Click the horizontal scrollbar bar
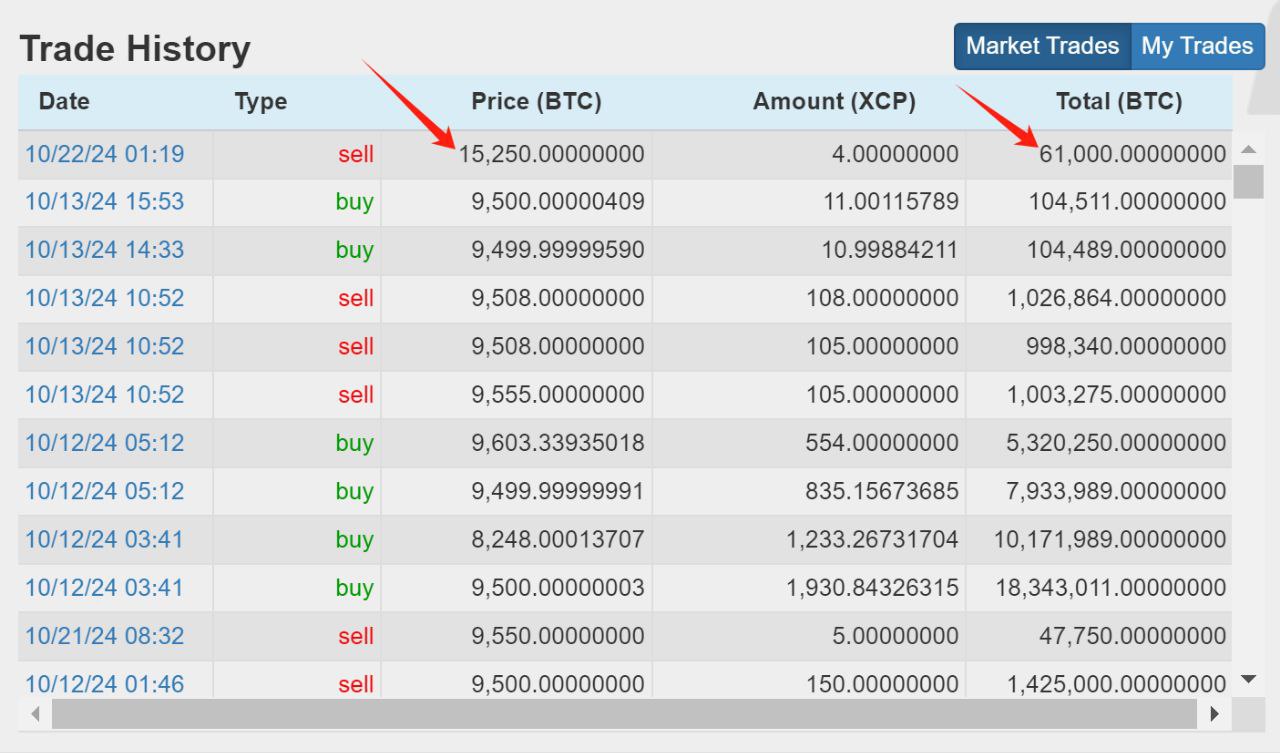The width and height of the screenshot is (1280, 753). click(622, 714)
